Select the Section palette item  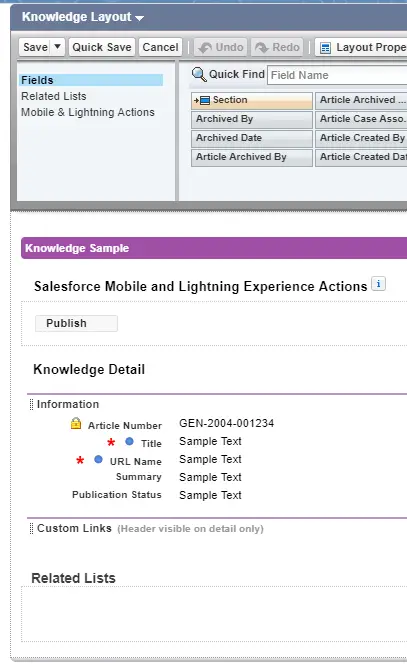[x=252, y=100]
